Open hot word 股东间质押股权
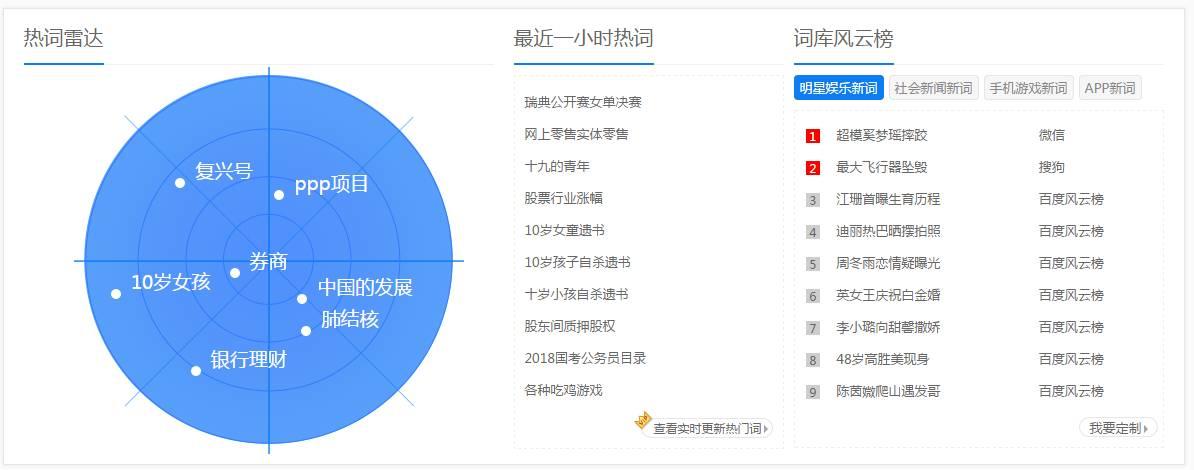 [570, 326]
